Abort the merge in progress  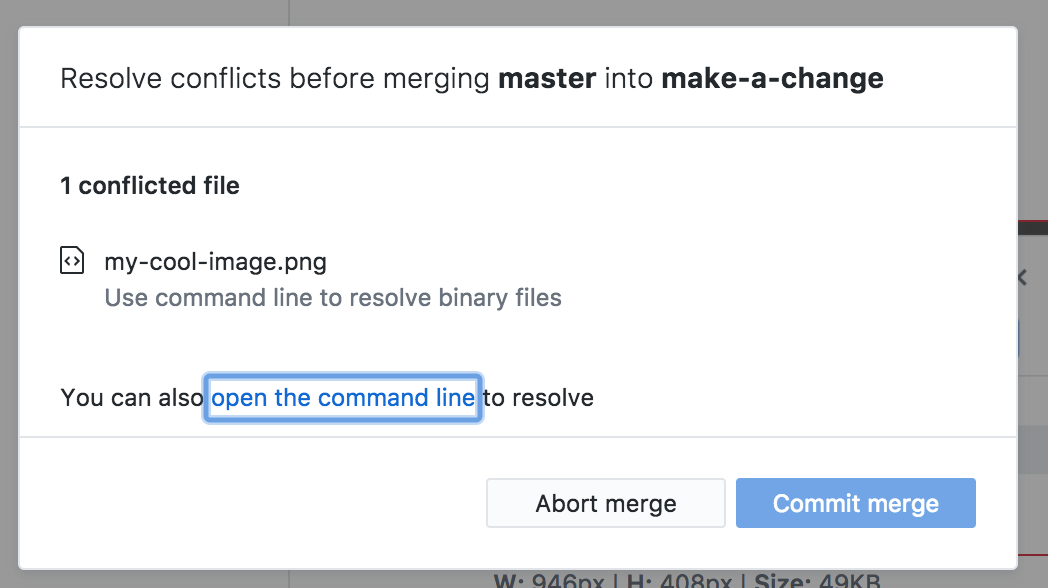605,503
